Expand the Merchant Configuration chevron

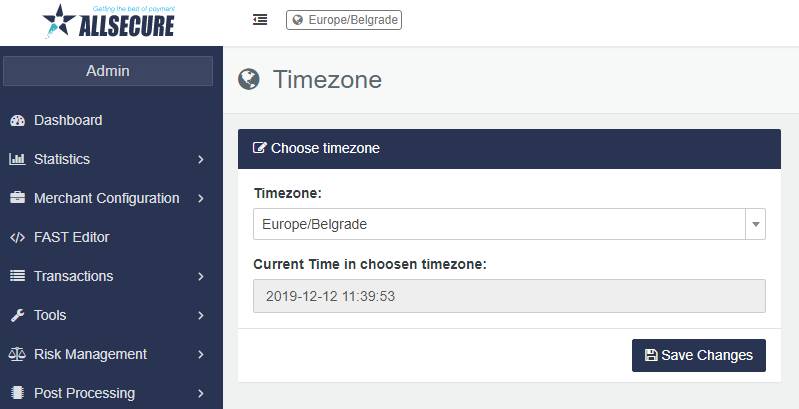pyautogui.click(x=201, y=198)
